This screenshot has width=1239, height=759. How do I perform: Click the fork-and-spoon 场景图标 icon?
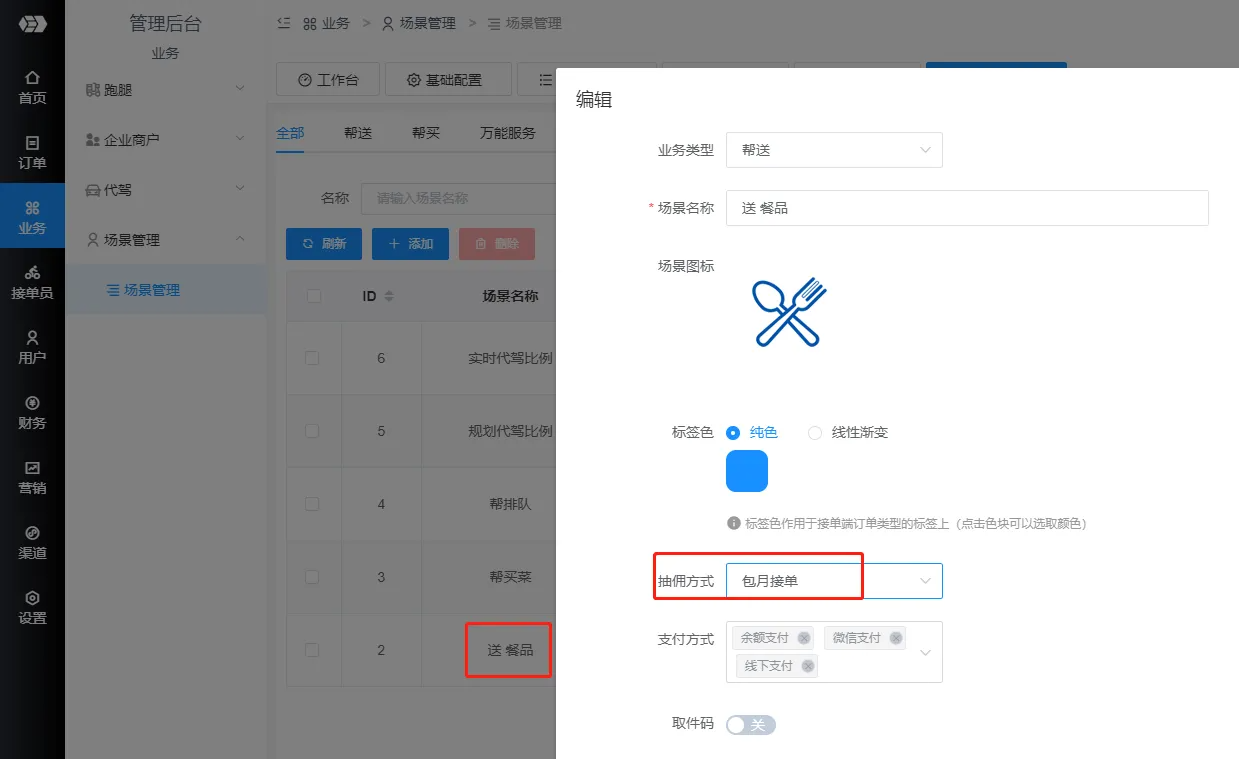(x=787, y=312)
